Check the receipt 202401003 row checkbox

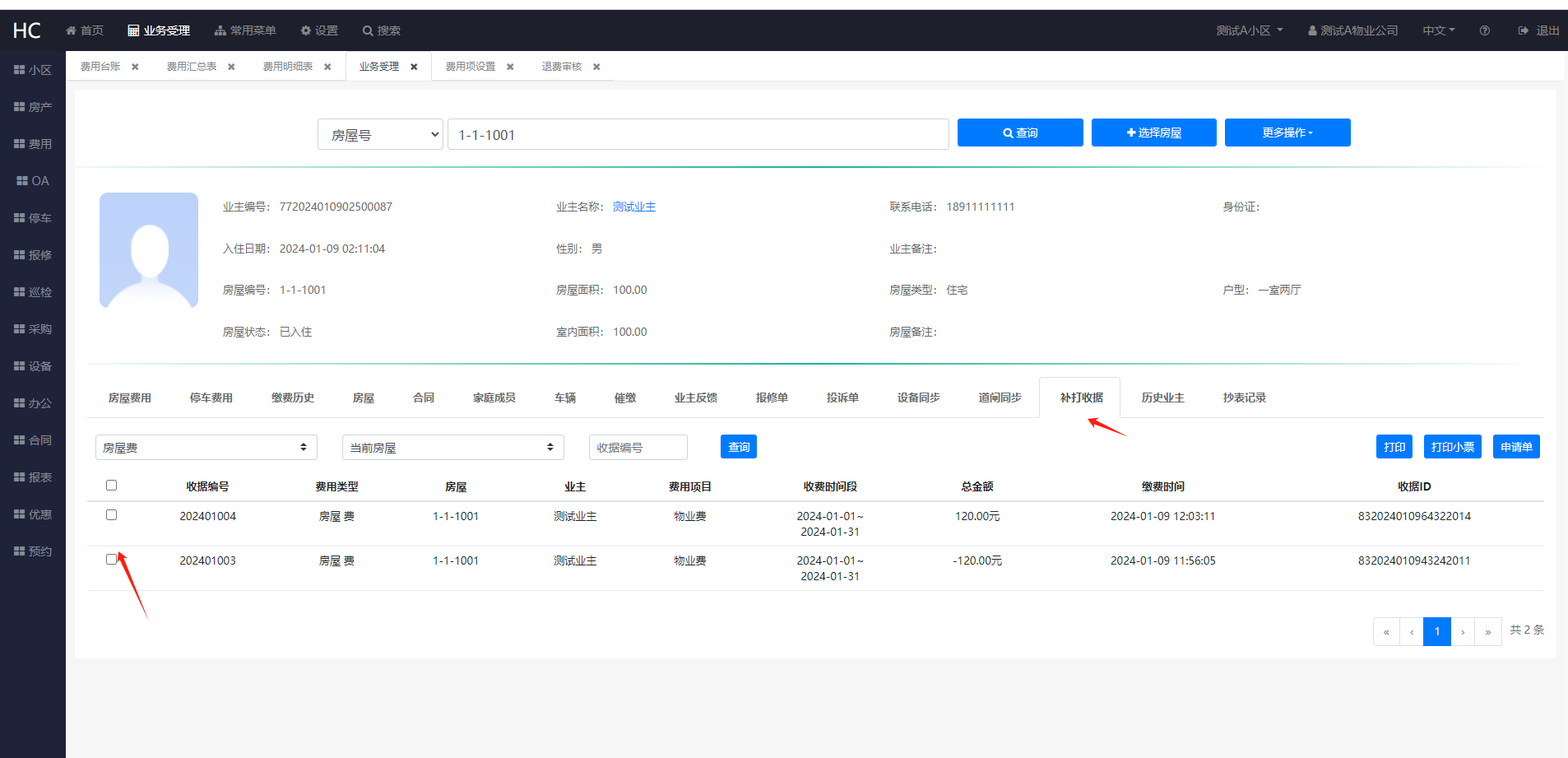[x=112, y=560]
